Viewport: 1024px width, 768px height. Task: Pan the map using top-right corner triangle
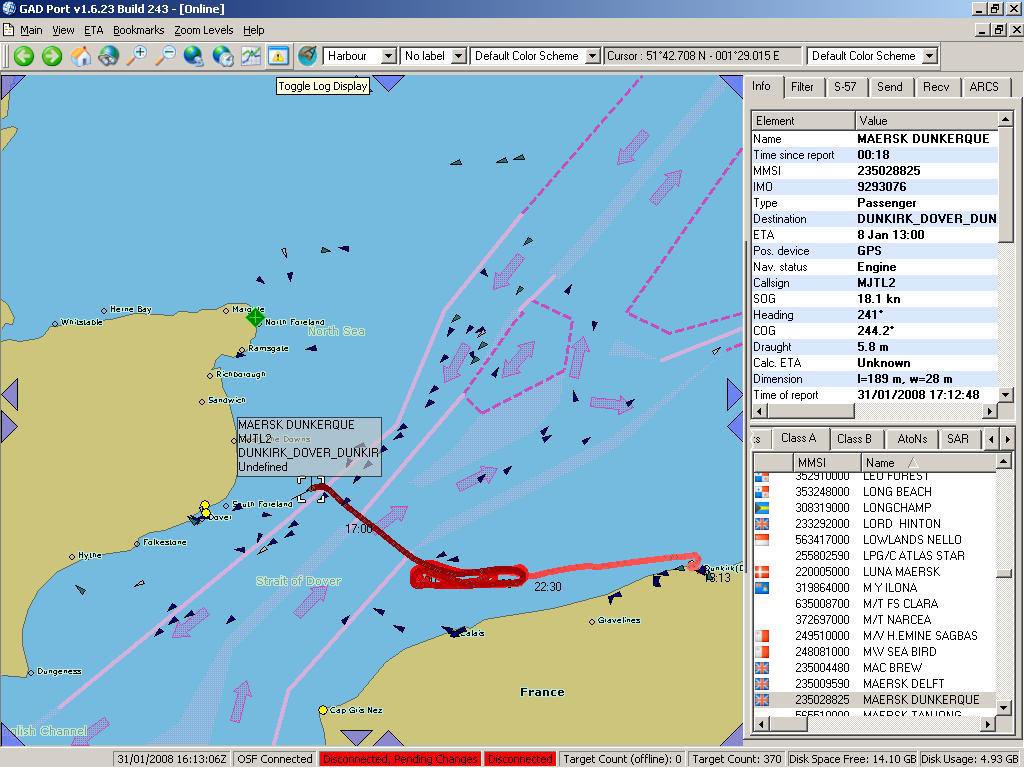[731, 86]
